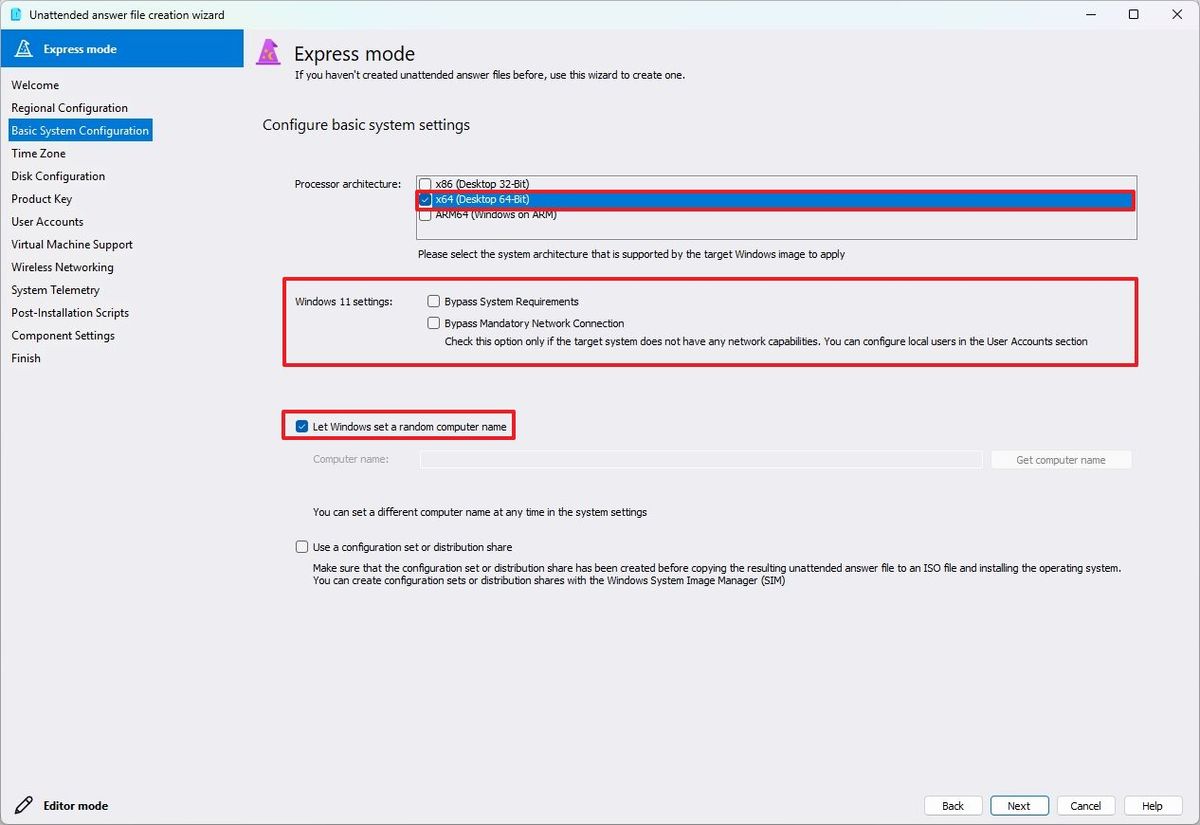Switch to Disk Configuration
The image size is (1200, 825).
(57, 176)
